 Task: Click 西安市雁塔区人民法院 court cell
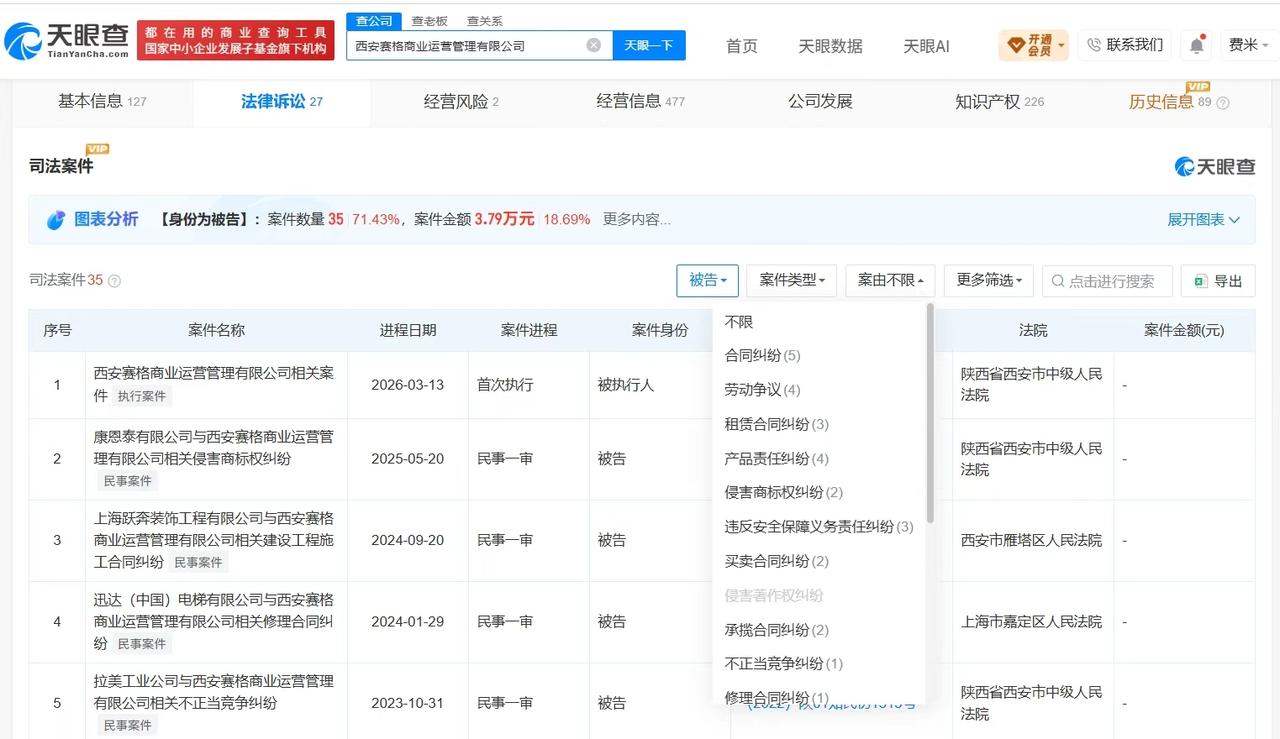(1031, 540)
